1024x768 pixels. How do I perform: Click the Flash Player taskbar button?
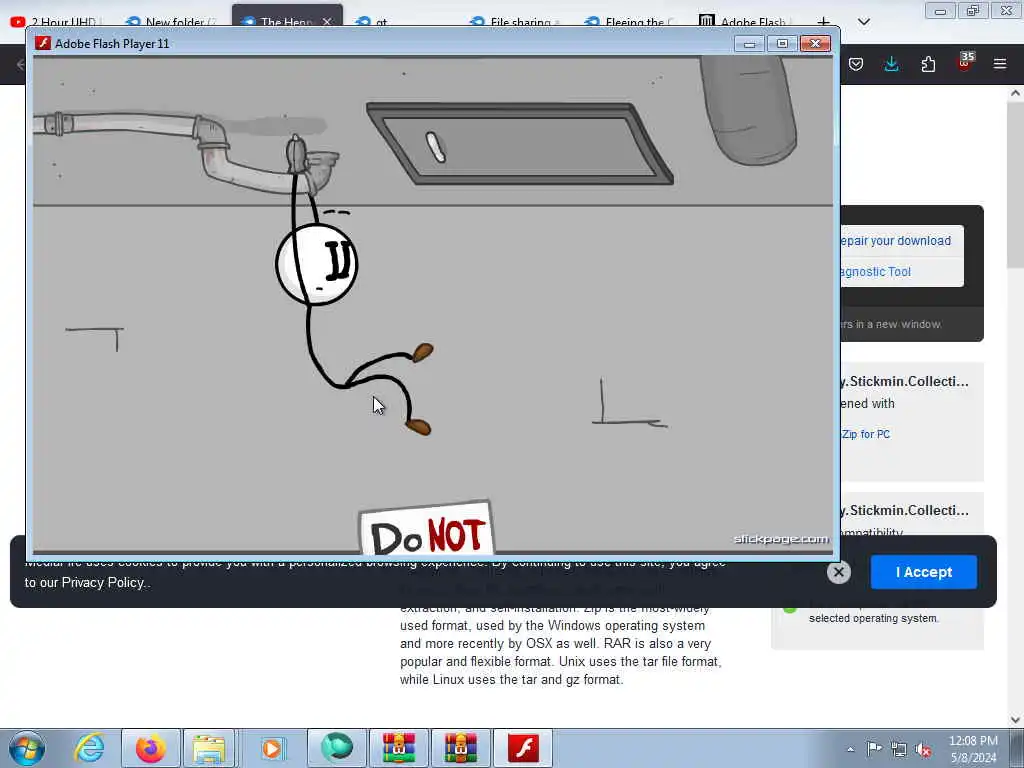tap(522, 748)
